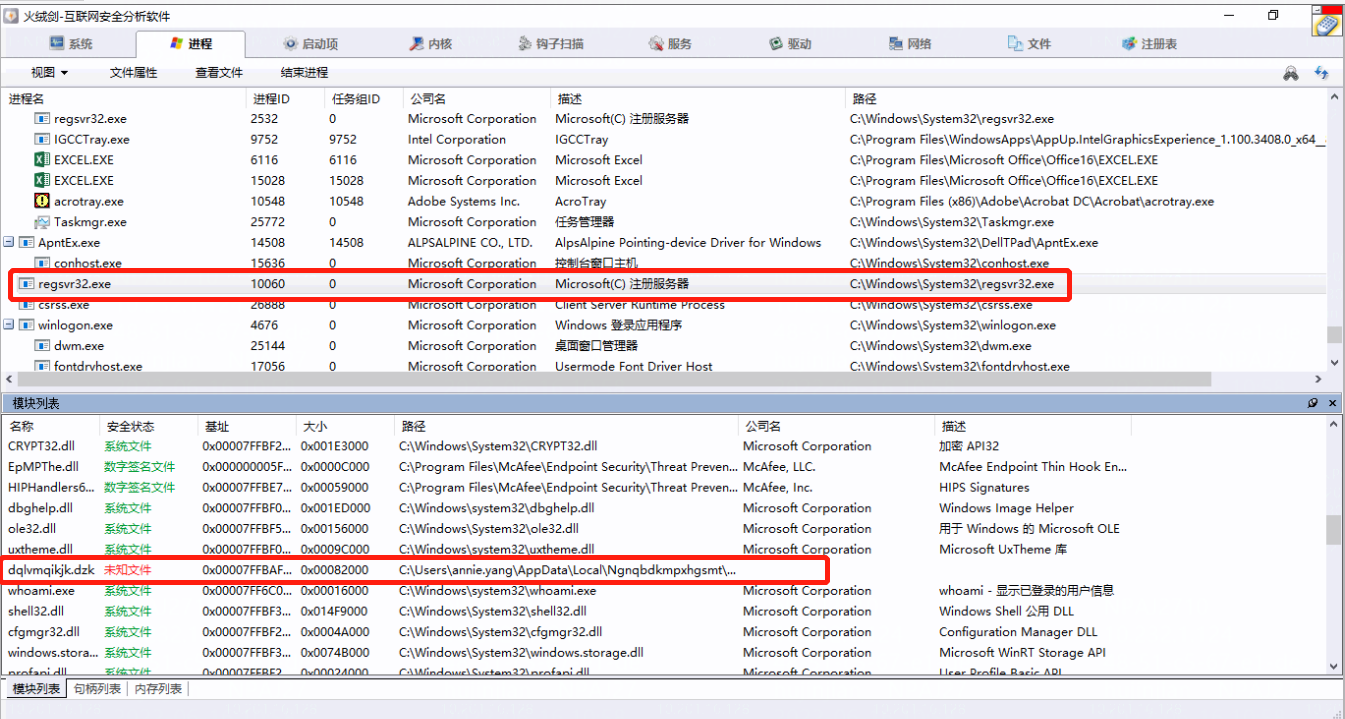The height and width of the screenshot is (719, 1345).
Task: Click the IGCCTray.exe process icon
Action: [x=42, y=140]
